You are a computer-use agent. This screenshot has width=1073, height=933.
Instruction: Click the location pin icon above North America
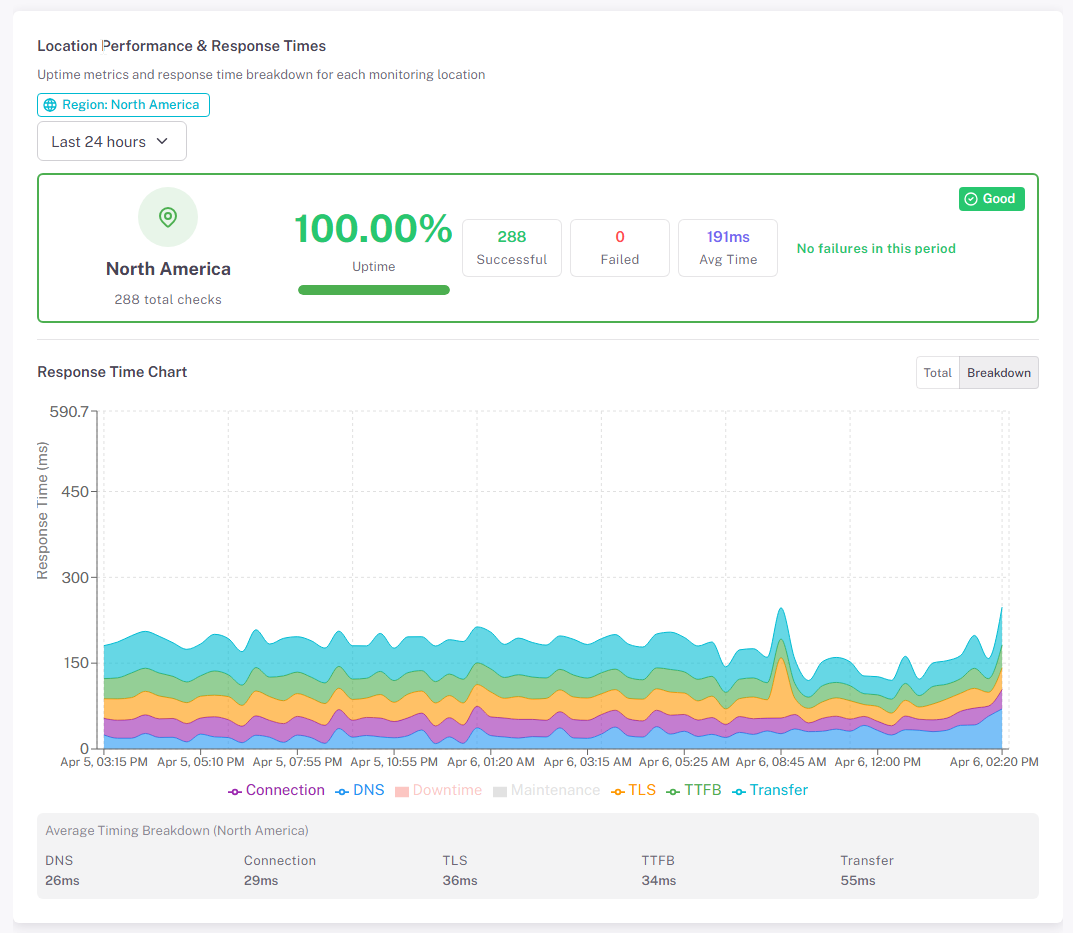click(168, 217)
